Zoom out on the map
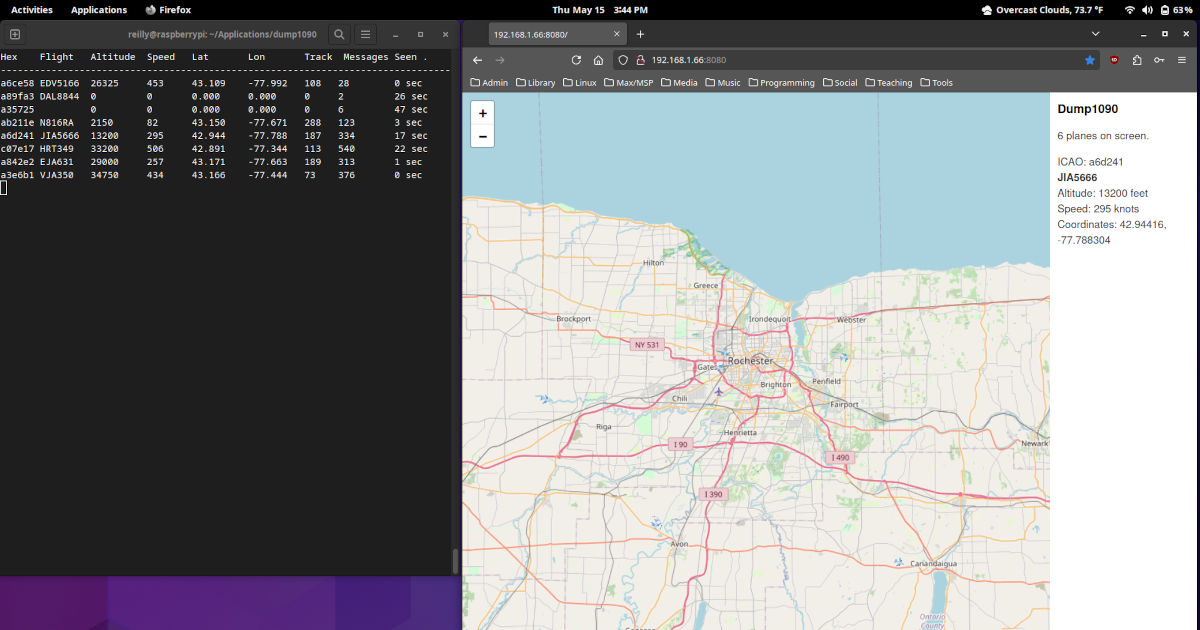Image resolution: width=1200 pixels, height=630 pixels. click(x=482, y=135)
